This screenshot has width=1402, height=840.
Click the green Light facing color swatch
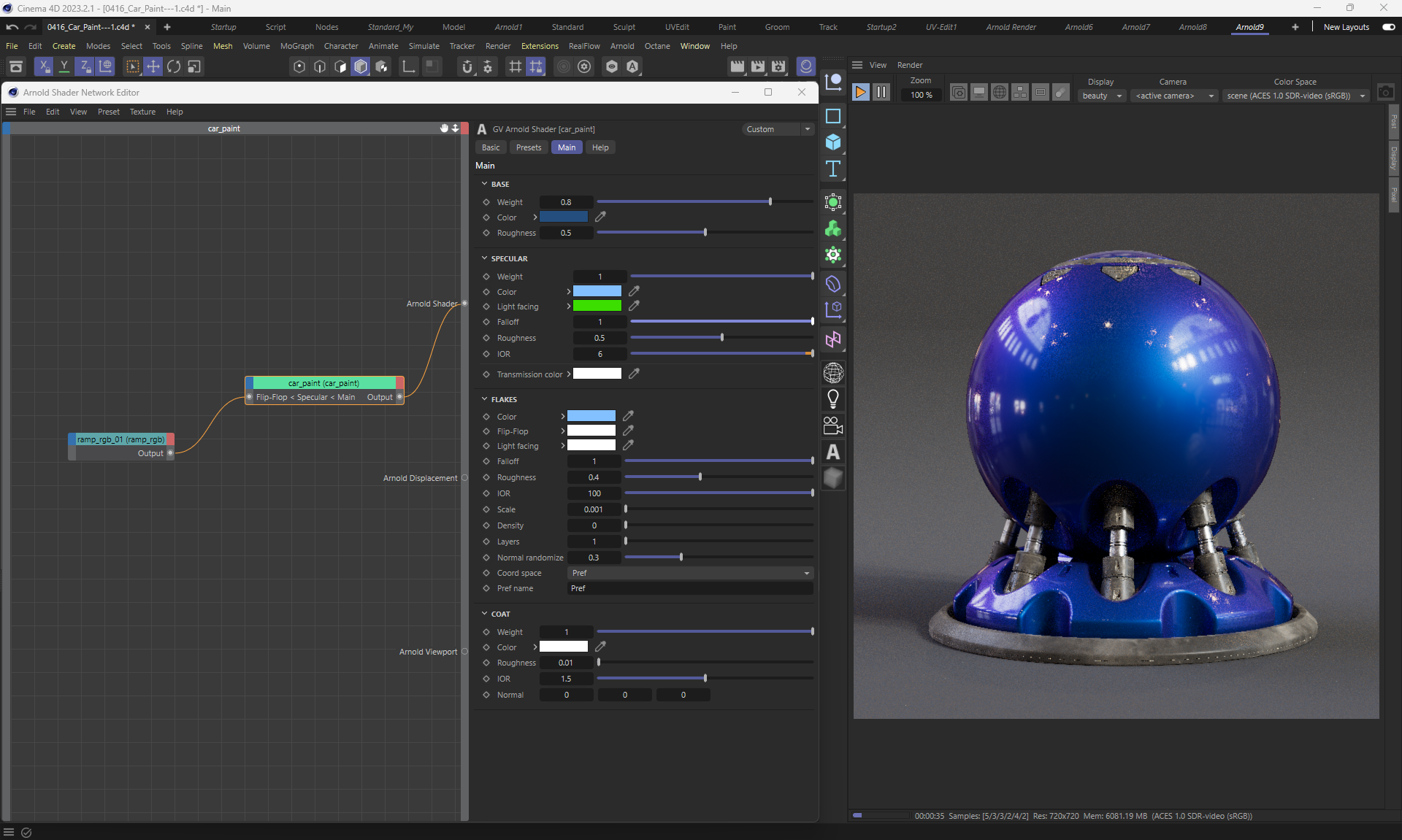pyautogui.click(x=597, y=307)
